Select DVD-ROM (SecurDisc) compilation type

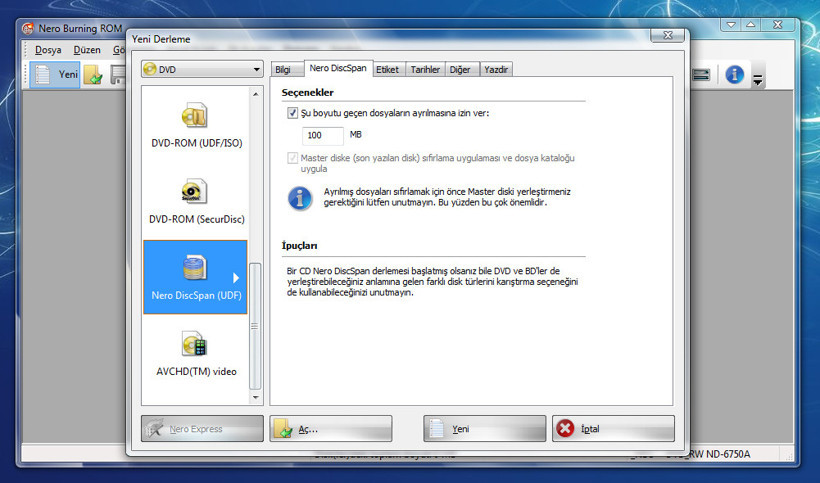pyautogui.click(x=196, y=202)
